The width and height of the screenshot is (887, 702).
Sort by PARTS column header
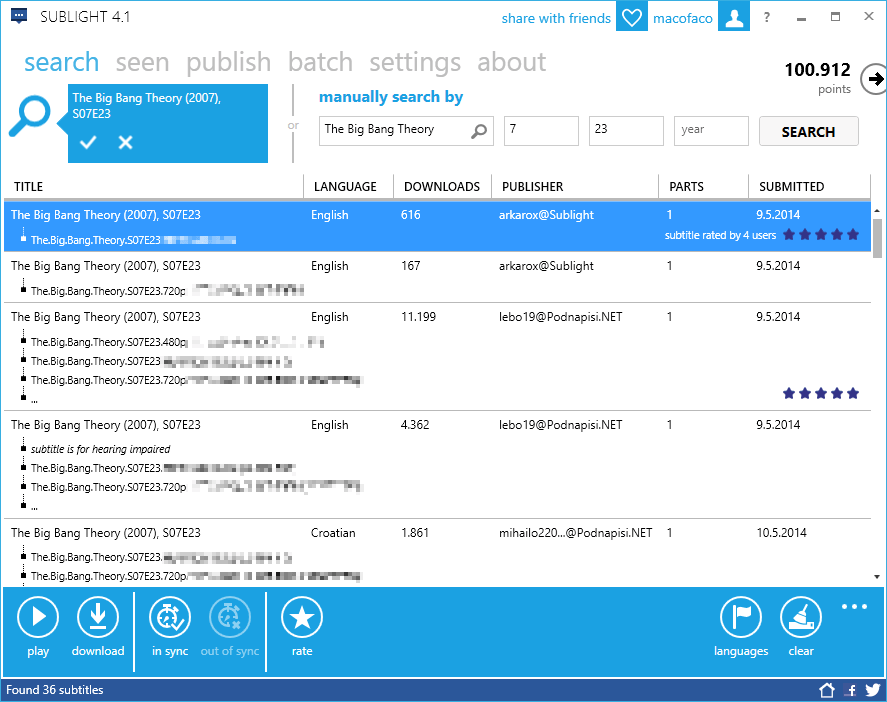pyautogui.click(x=704, y=187)
